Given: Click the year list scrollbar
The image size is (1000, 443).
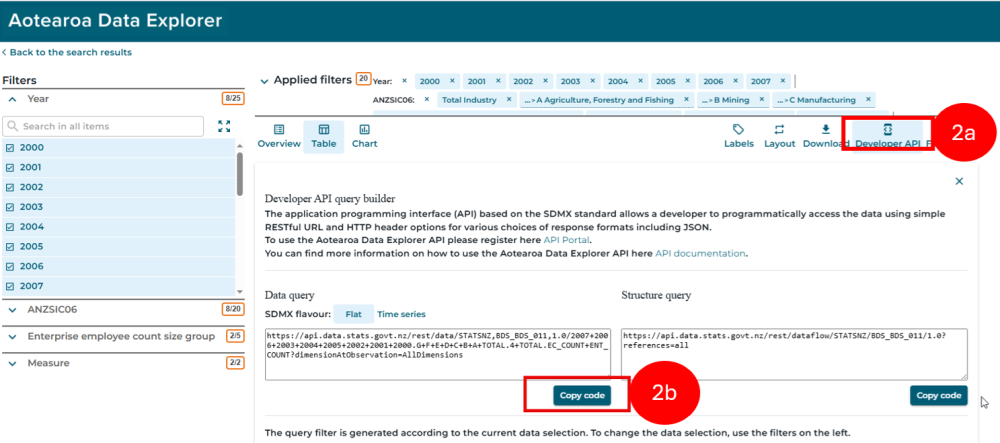Looking at the screenshot, I should [x=240, y=174].
